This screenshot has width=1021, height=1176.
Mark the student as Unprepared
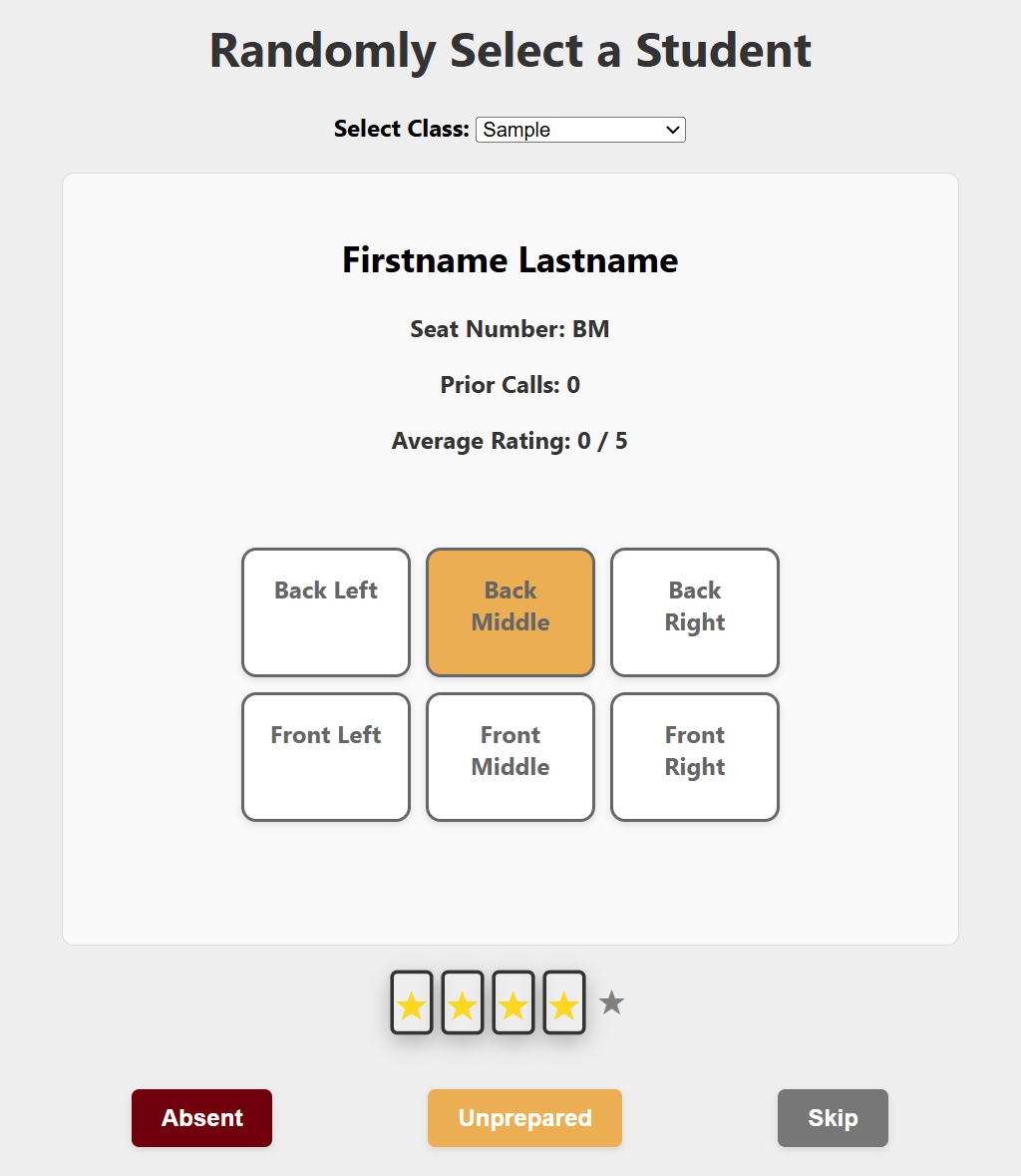point(524,1117)
